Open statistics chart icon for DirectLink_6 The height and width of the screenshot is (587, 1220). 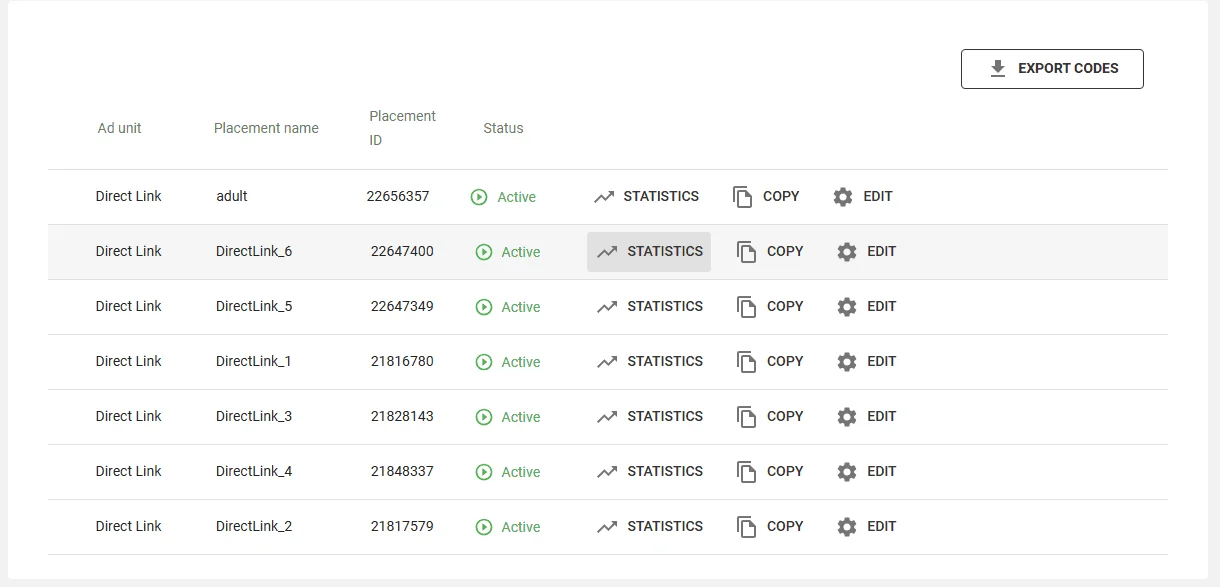(607, 252)
